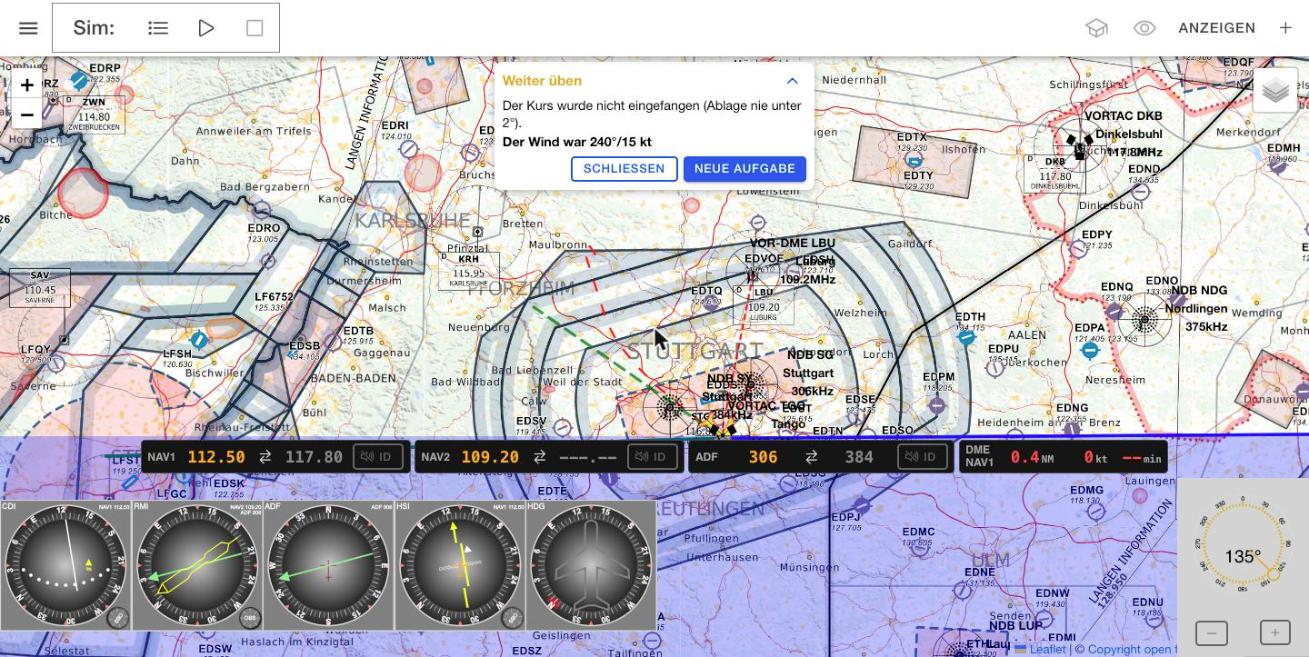Click the VOR-DME LBU station label

coord(792,243)
